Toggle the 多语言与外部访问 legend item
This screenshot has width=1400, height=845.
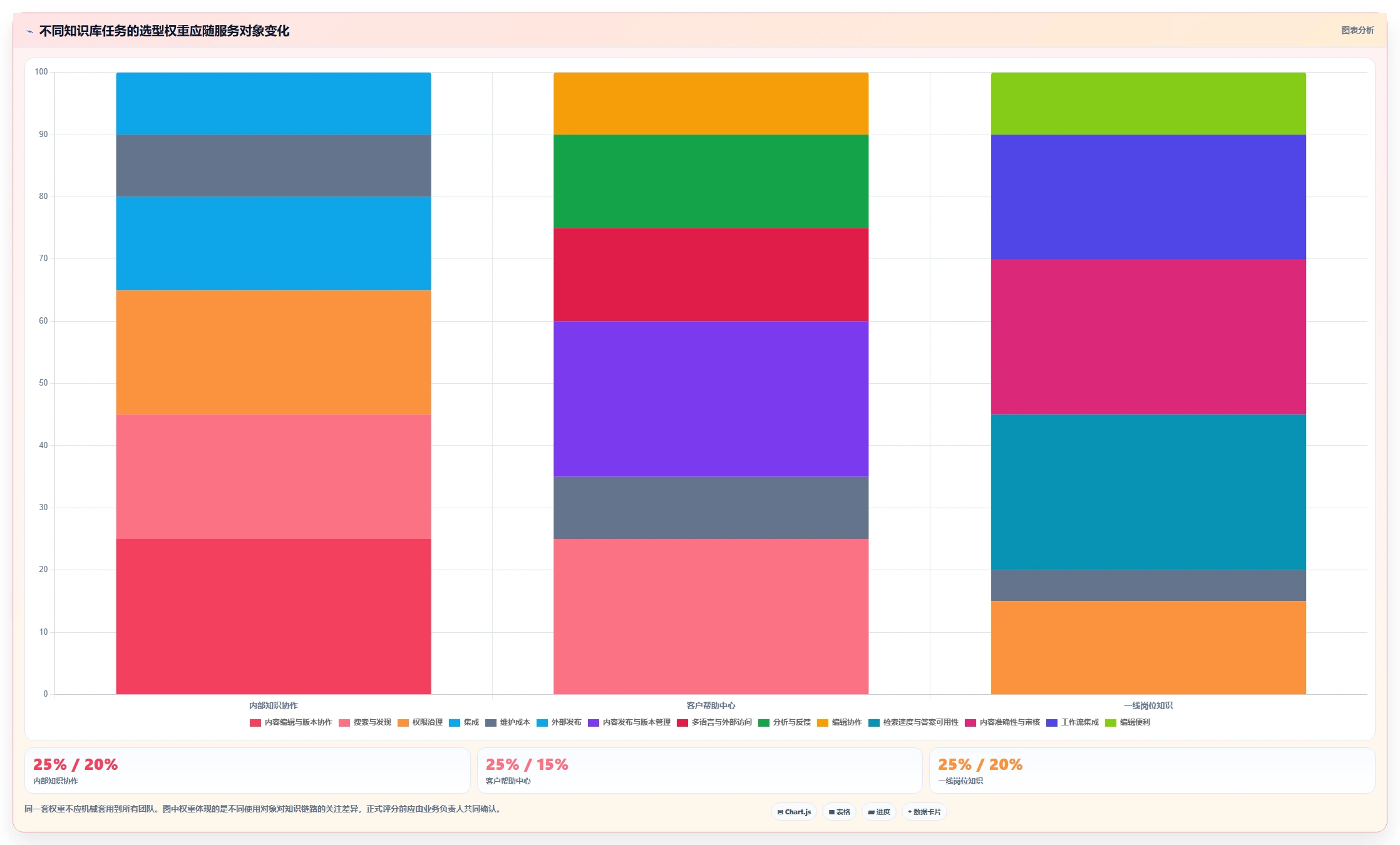(714, 722)
